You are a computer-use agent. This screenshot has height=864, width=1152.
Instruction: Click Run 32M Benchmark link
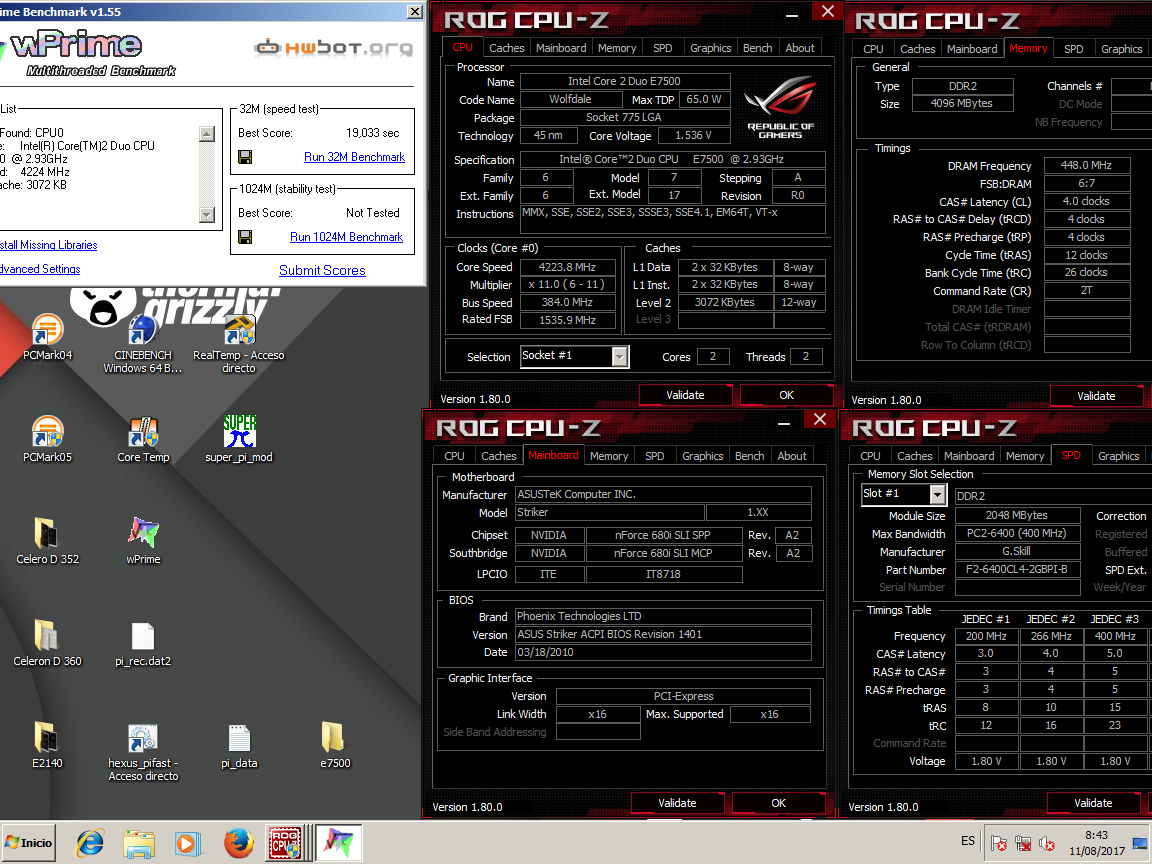pyautogui.click(x=354, y=156)
